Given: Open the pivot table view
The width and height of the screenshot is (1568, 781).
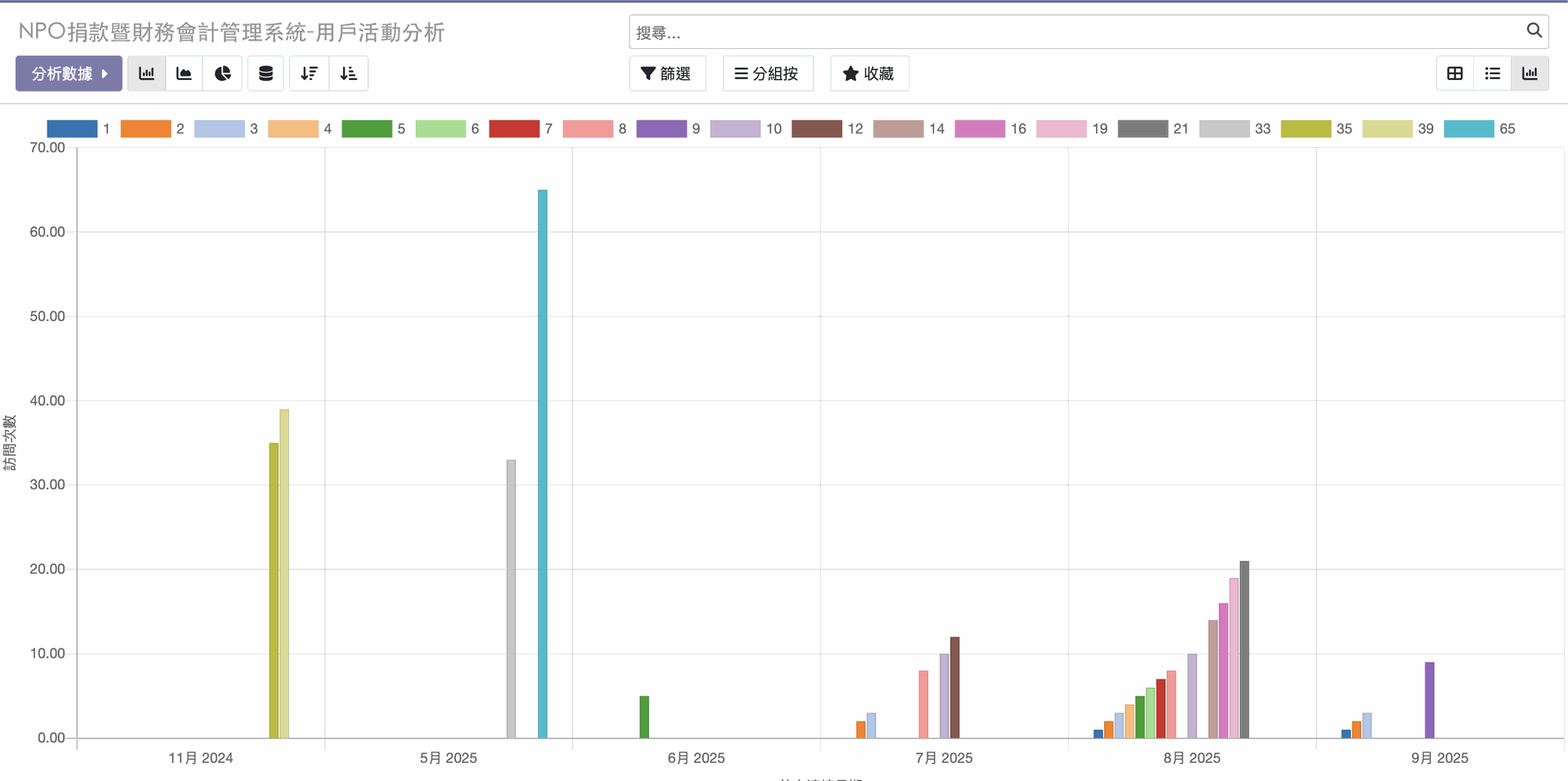Looking at the screenshot, I should [1454, 74].
